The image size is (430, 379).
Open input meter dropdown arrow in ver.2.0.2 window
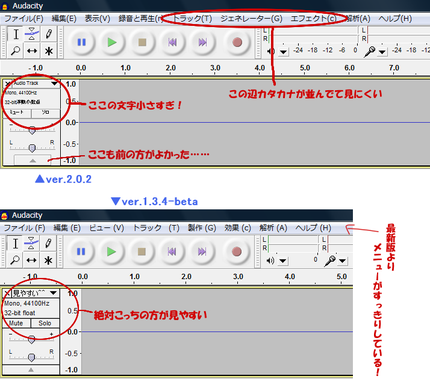(x=382, y=52)
